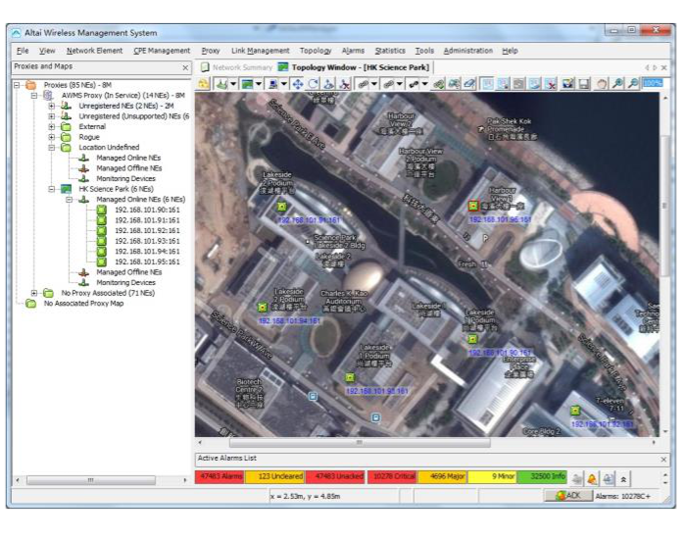Close the Proxies and Maps panel

coord(185,67)
